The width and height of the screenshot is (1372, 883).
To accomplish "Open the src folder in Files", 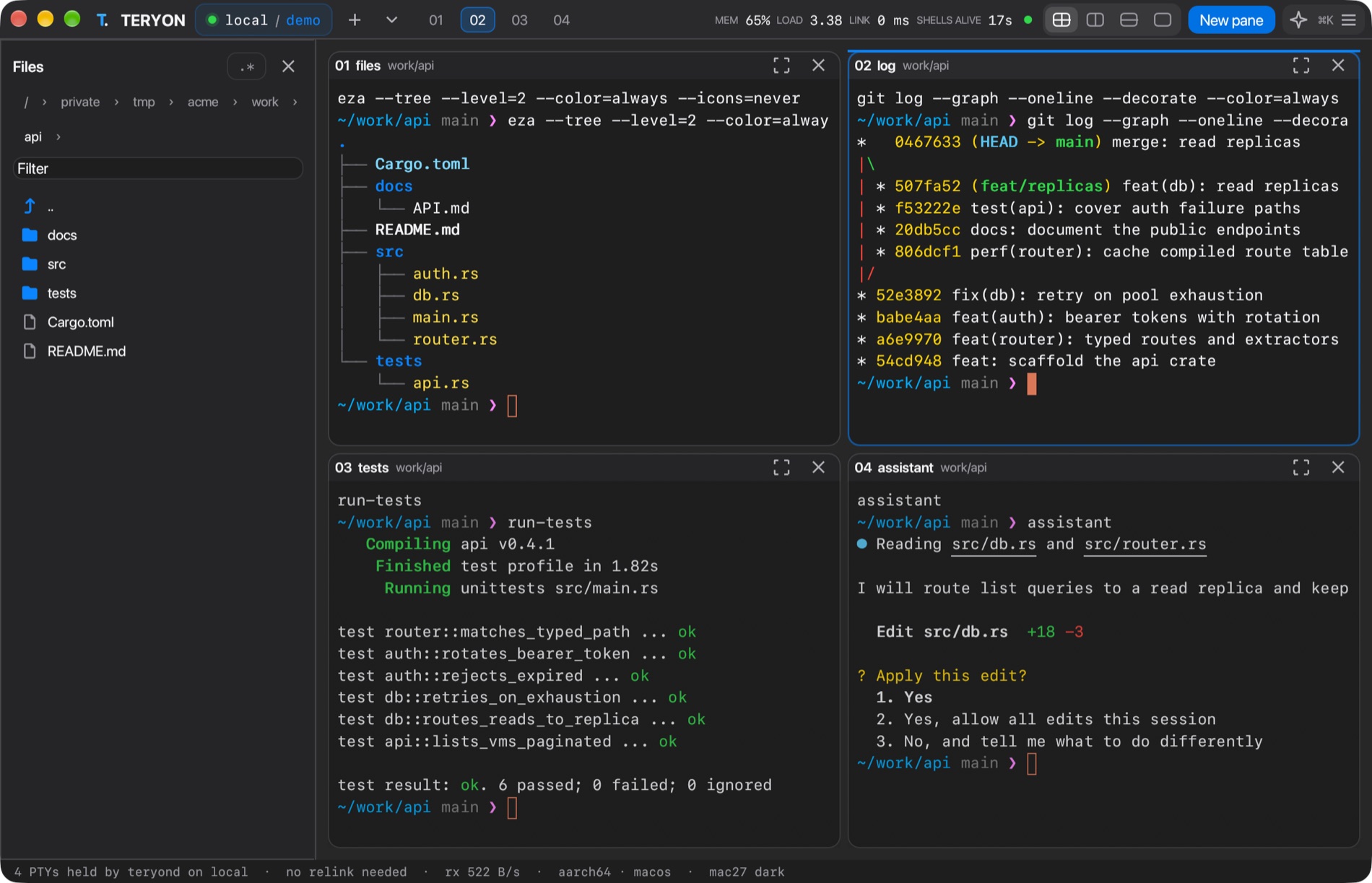I will [x=56, y=264].
